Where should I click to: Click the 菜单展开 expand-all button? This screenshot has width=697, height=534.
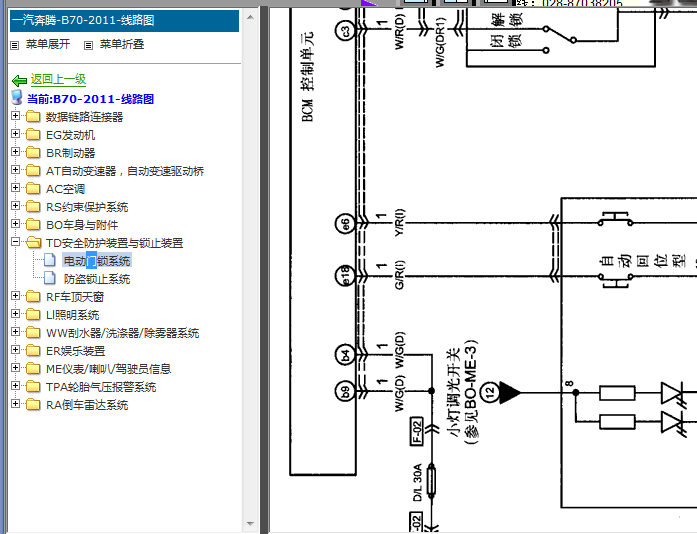point(48,44)
